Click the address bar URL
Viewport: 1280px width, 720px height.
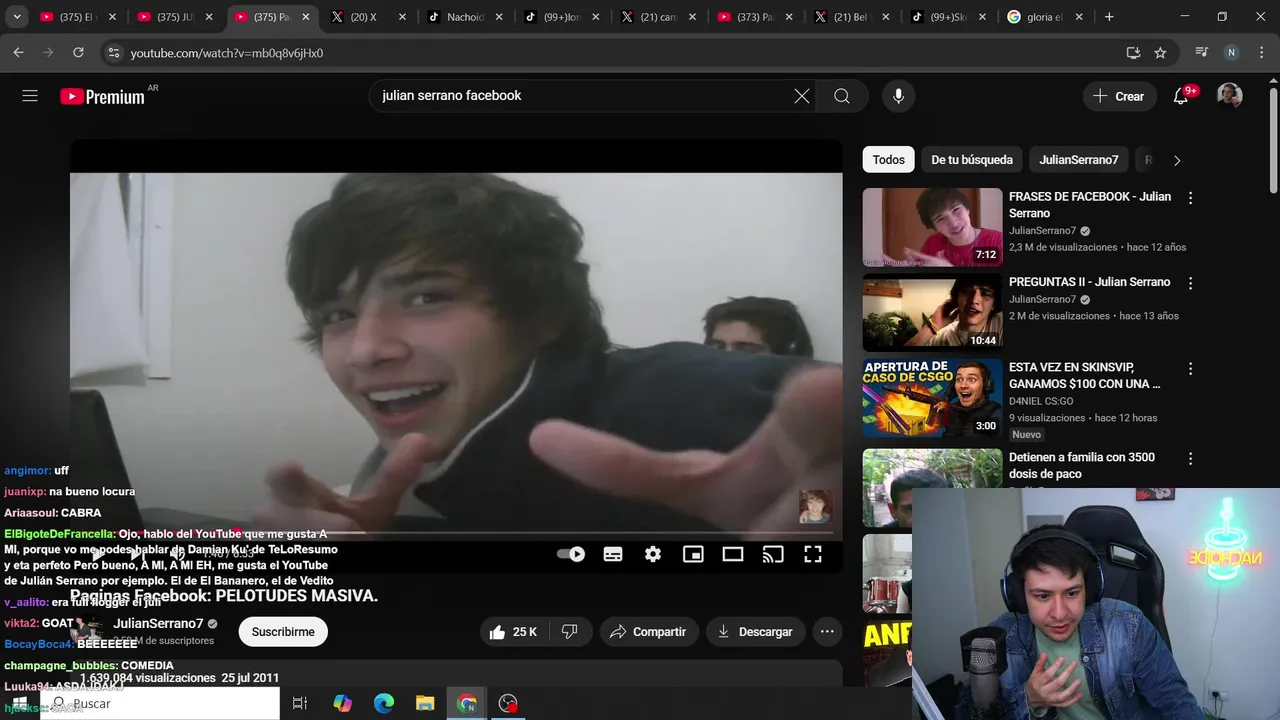point(227,53)
